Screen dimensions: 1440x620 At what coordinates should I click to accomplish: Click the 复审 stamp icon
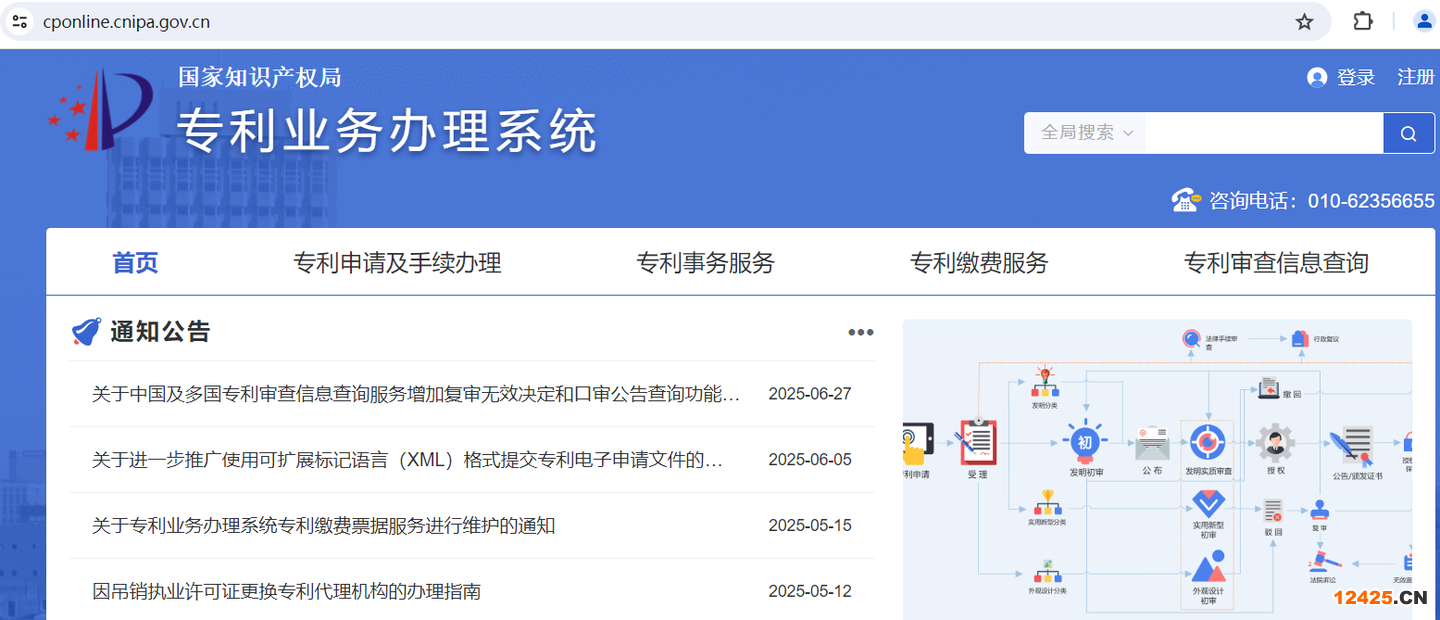pos(1320,509)
